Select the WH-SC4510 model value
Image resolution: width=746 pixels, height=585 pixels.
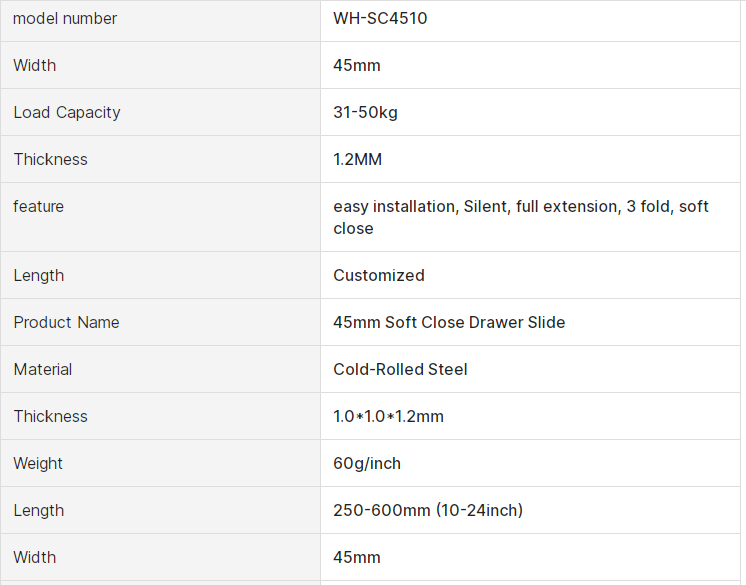coord(380,18)
